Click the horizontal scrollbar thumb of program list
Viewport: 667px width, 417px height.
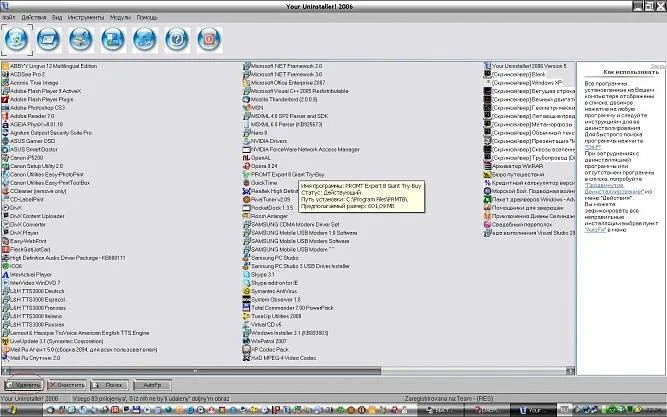(195, 371)
